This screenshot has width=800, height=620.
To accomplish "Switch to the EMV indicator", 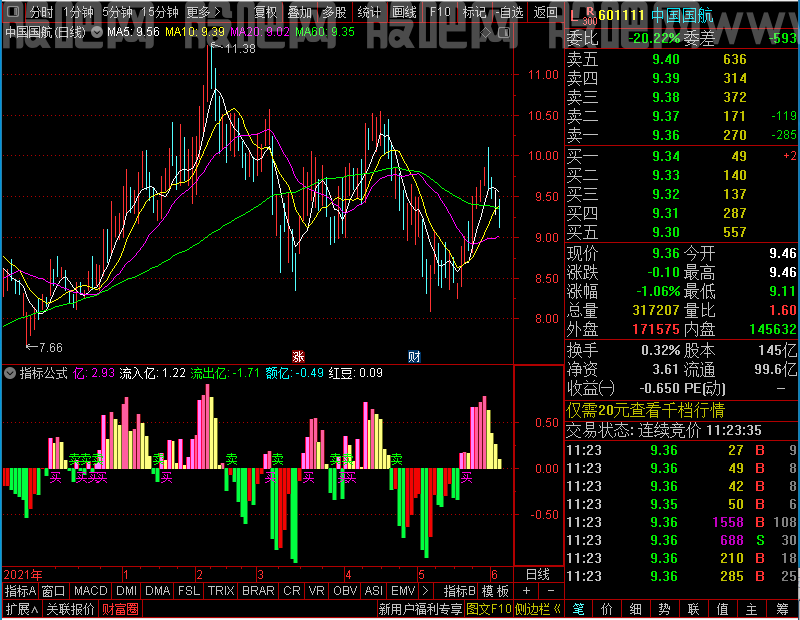I will pyautogui.click(x=403, y=591).
